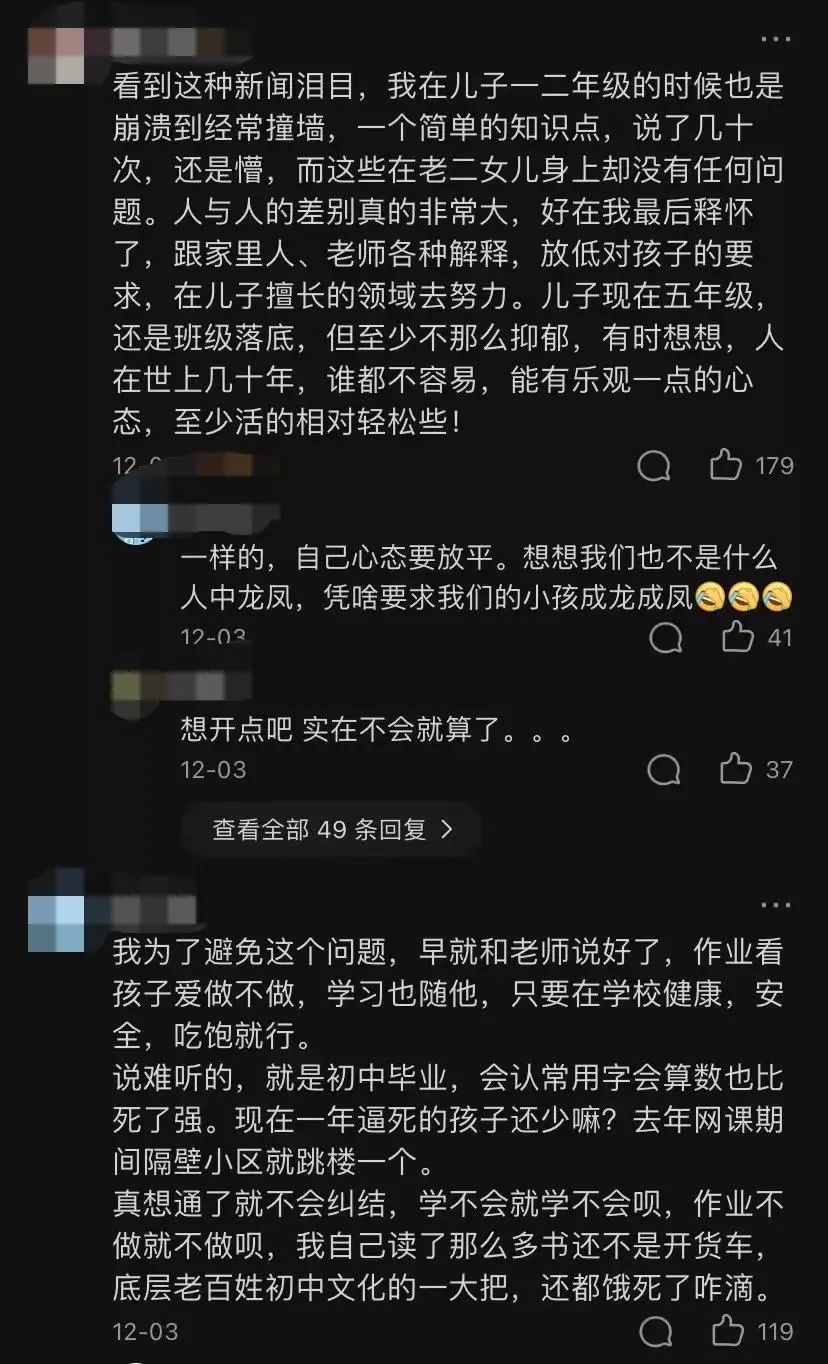This screenshot has height=1364, width=828.
Task: Open reply bubble on the 41-likes reply
Action: (x=666, y=638)
